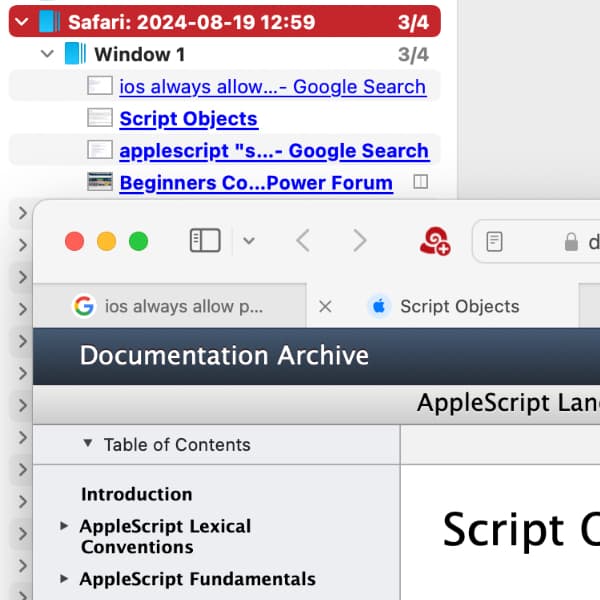Screen dimensions: 600x600
Task: Collapse the Table of Contents triangle
Action: [88, 443]
